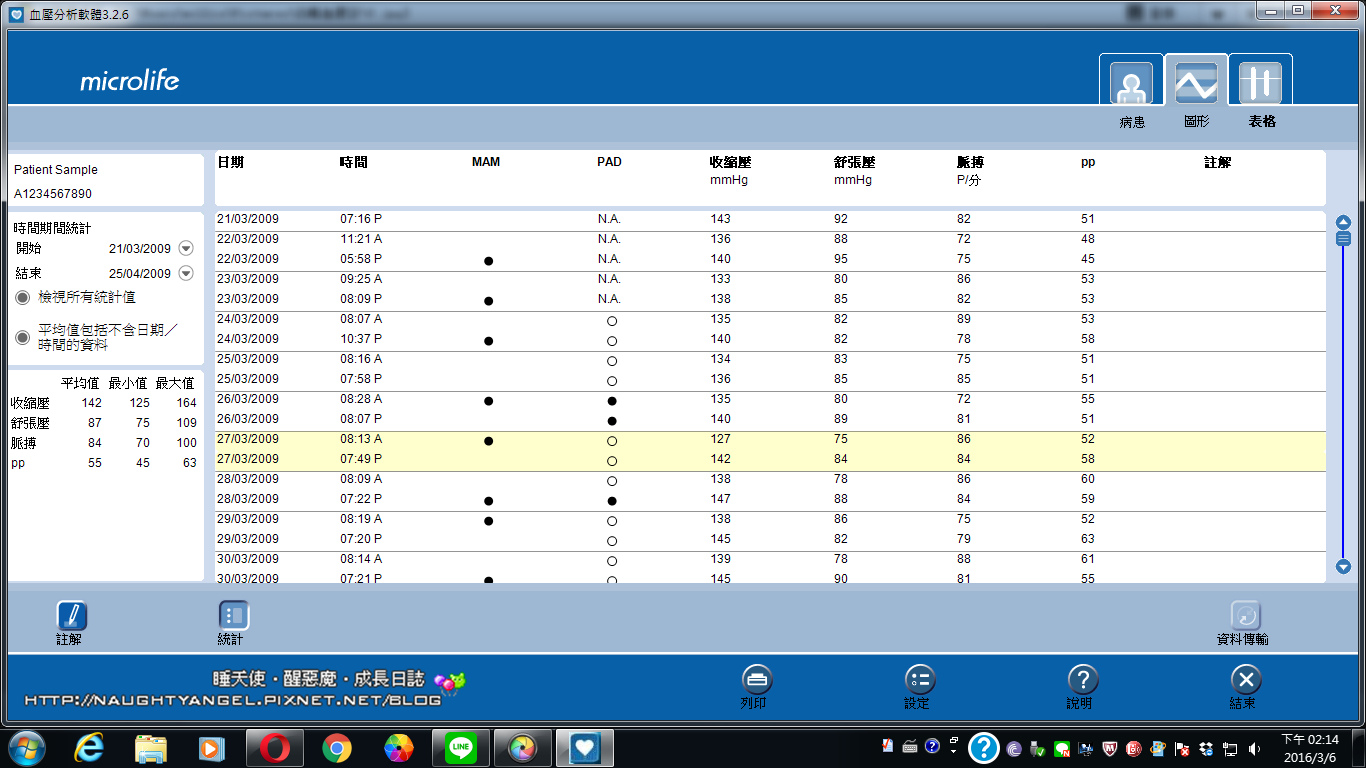Click the 25/04/2009 end date value

140,273
